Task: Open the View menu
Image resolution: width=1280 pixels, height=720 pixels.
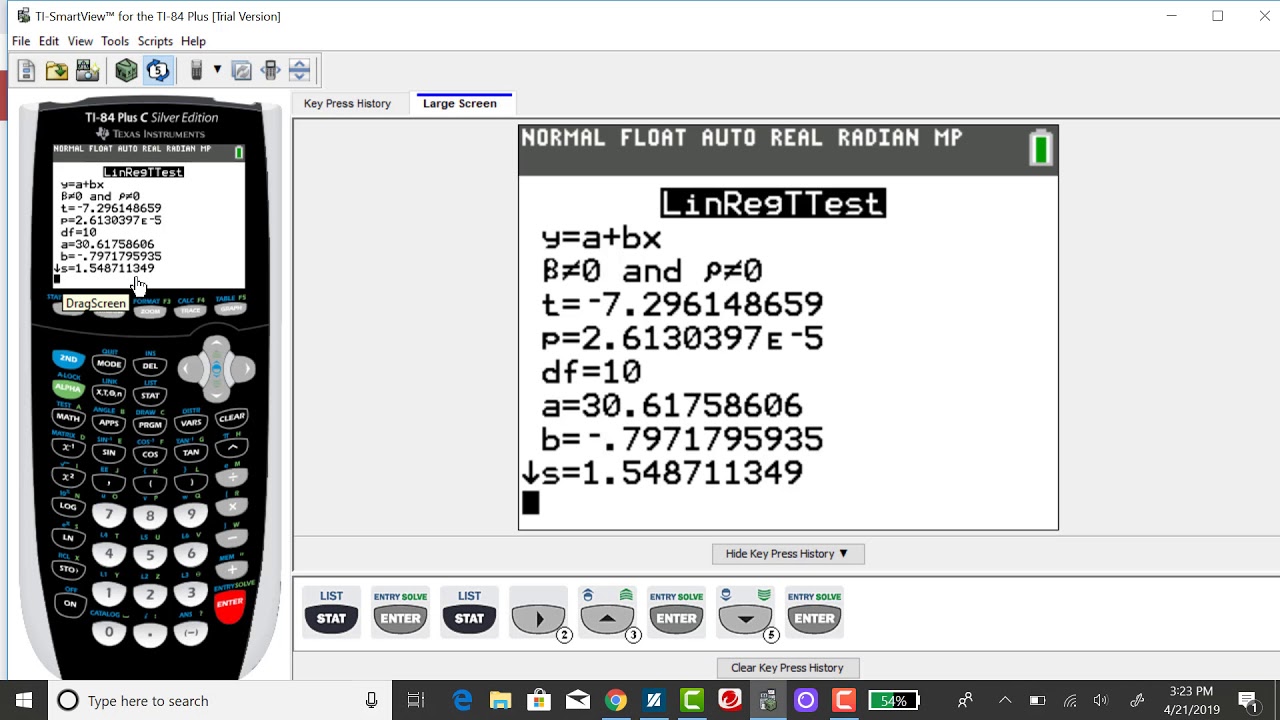Action: click(80, 41)
